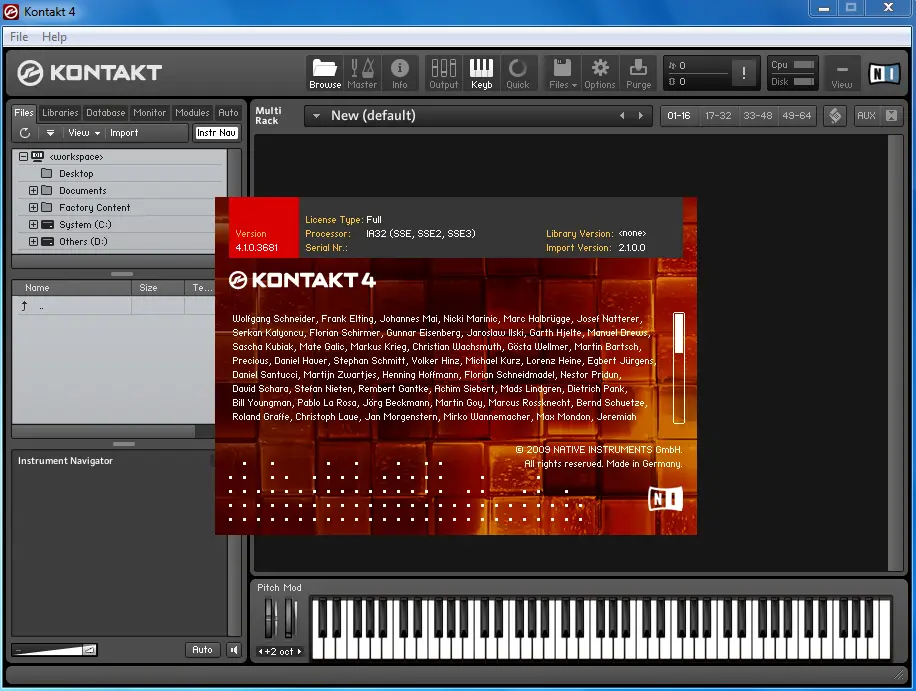Show rack page 49-64
Viewport: 916px width, 691px height.
(797, 116)
